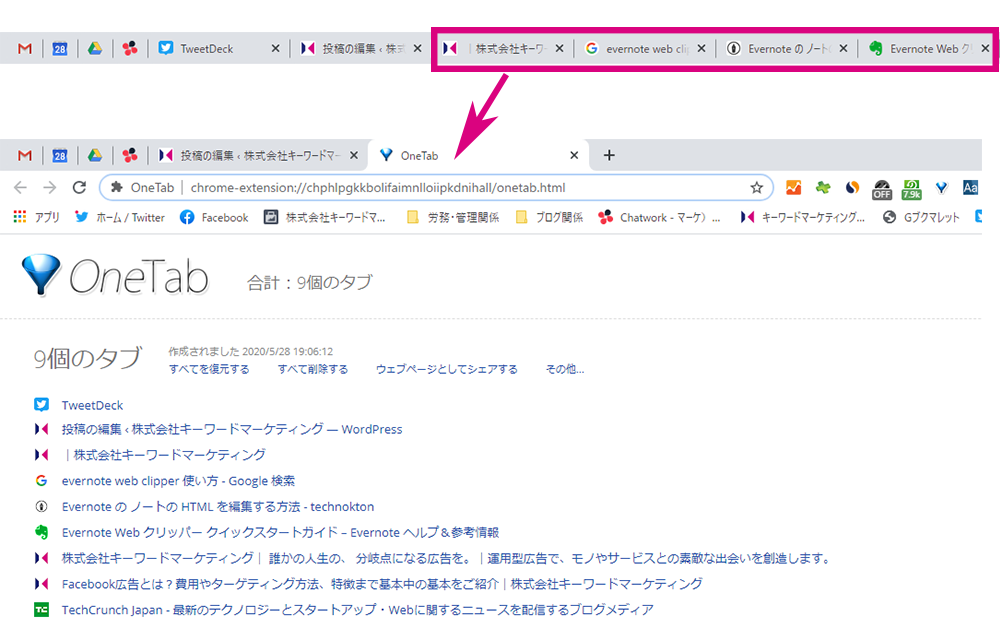Open the ｜株式会社キーワードマーケティング saved link
Screen dimensions: 1000x640
pyautogui.click(x=164, y=455)
